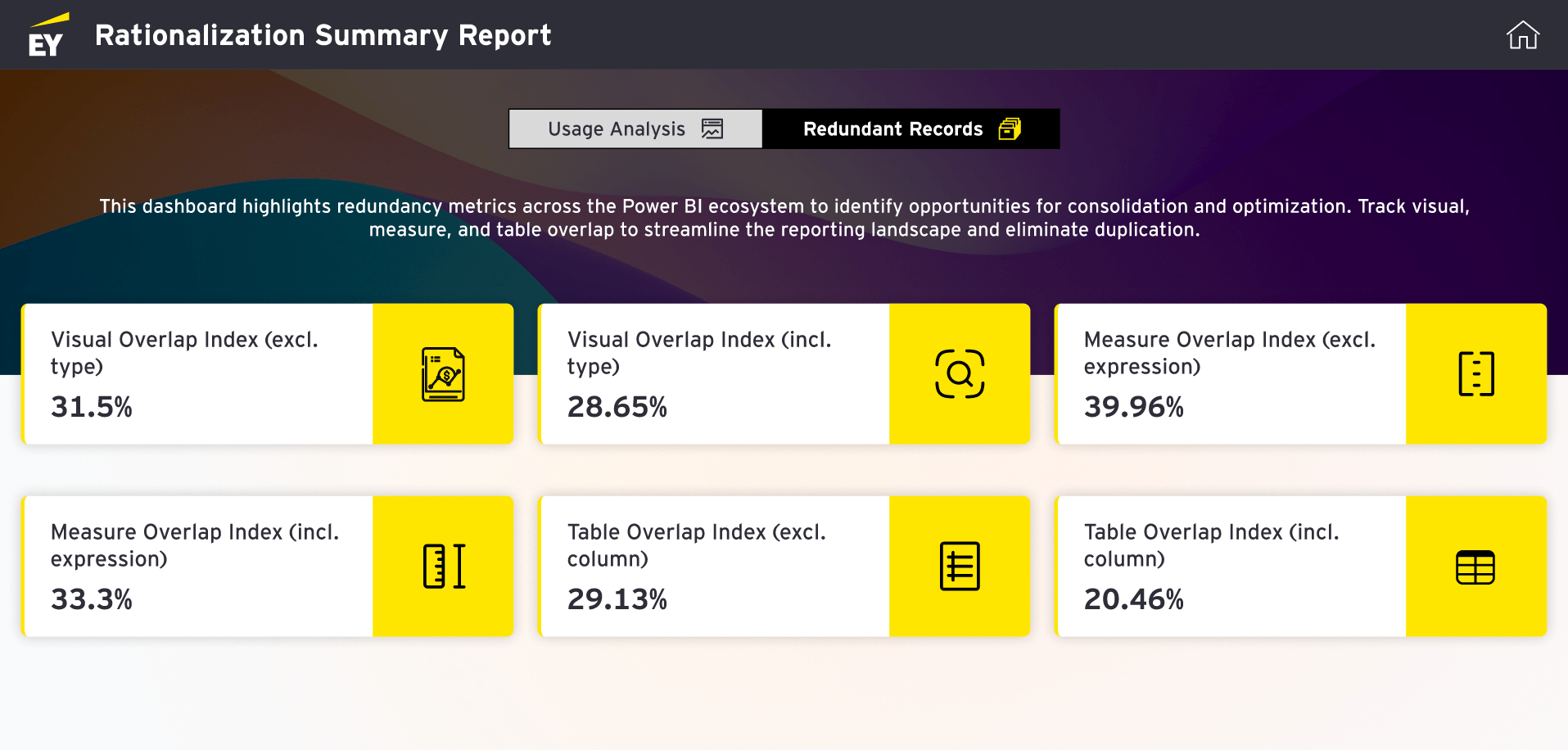Click the ruler icon on Measure Overlap incl. expression
Viewport: 1568px width, 750px height.
(x=444, y=566)
